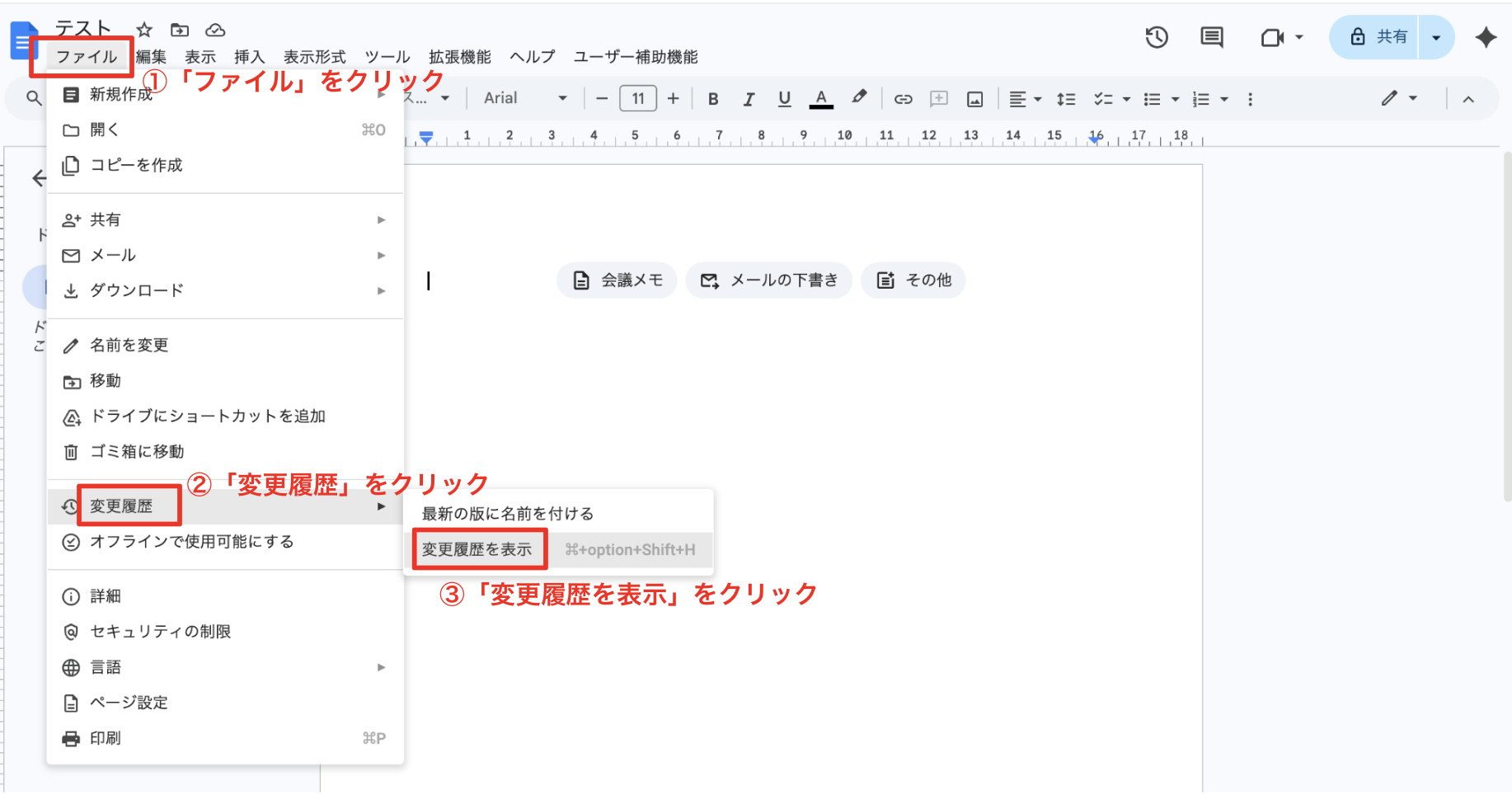Open the 表示形式 menu
1512x795 pixels.
point(314,57)
